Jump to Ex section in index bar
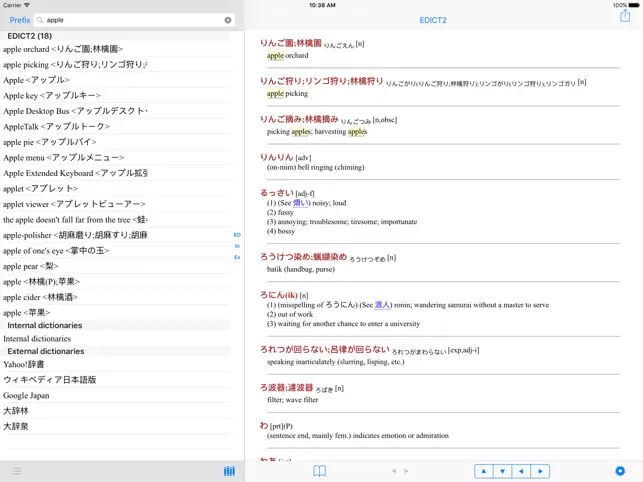The width and height of the screenshot is (643, 482). pos(237,257)
